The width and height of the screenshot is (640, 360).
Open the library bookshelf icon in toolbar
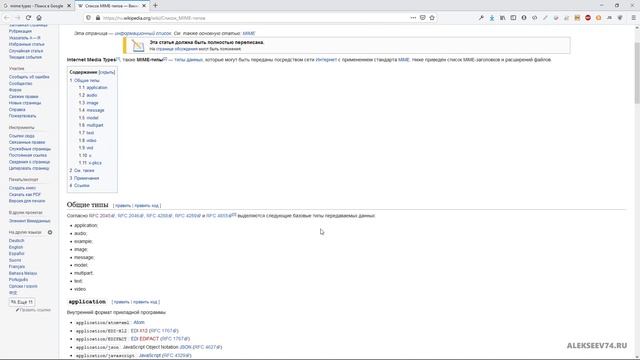coord(502,18)
